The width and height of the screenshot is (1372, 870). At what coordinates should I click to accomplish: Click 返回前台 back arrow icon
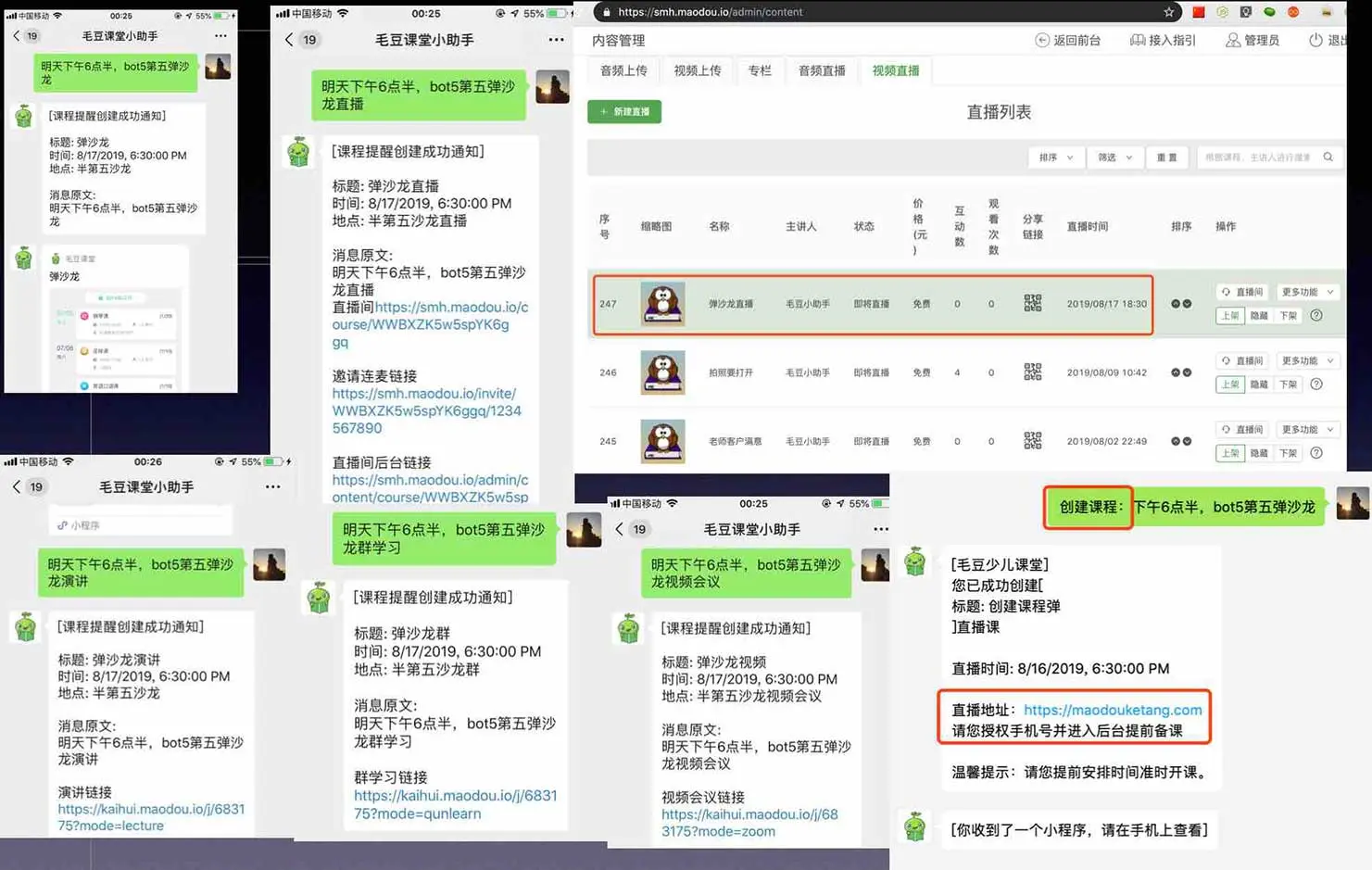(1042, 40)
